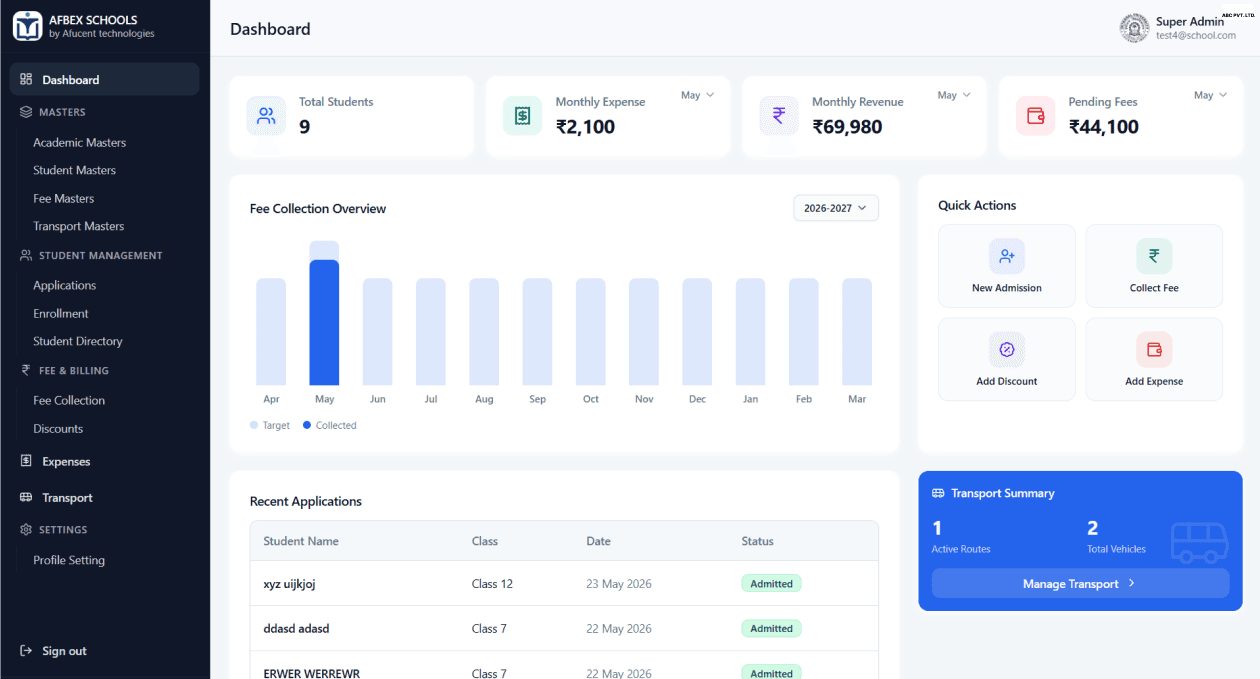Screen dimensions: 1260x679
Task: Open Fee Masters in the sidebar
Action: point(64,198)
